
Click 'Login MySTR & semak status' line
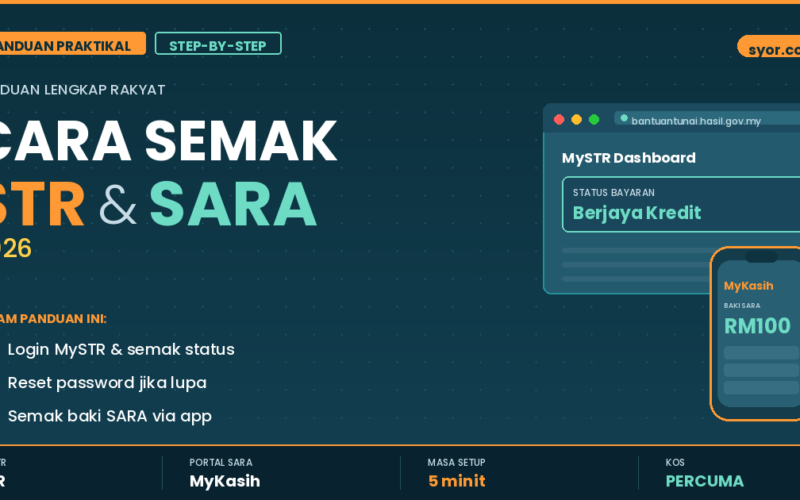[121, 349]
